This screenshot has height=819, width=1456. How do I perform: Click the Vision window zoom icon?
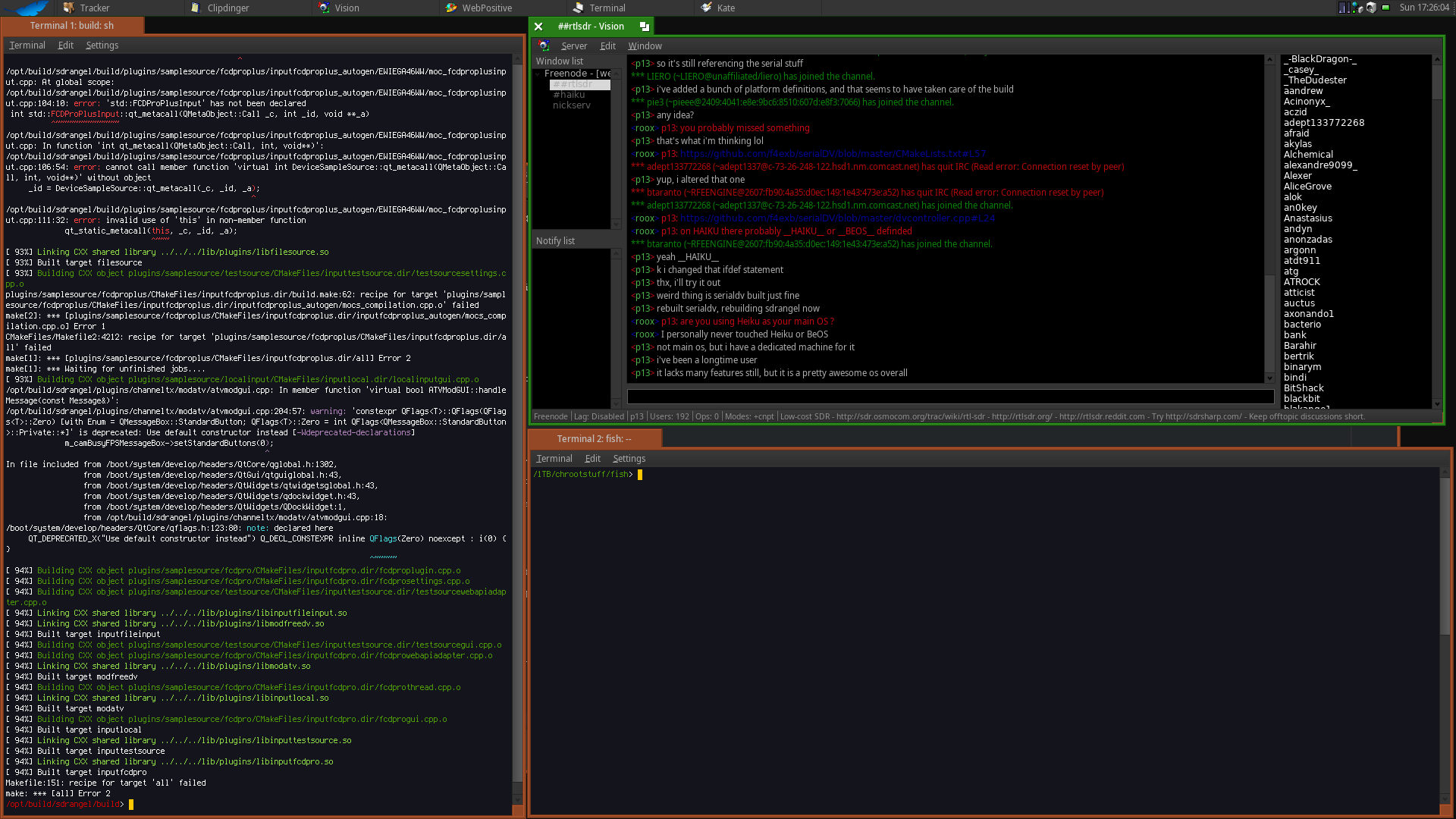(644, 27)
